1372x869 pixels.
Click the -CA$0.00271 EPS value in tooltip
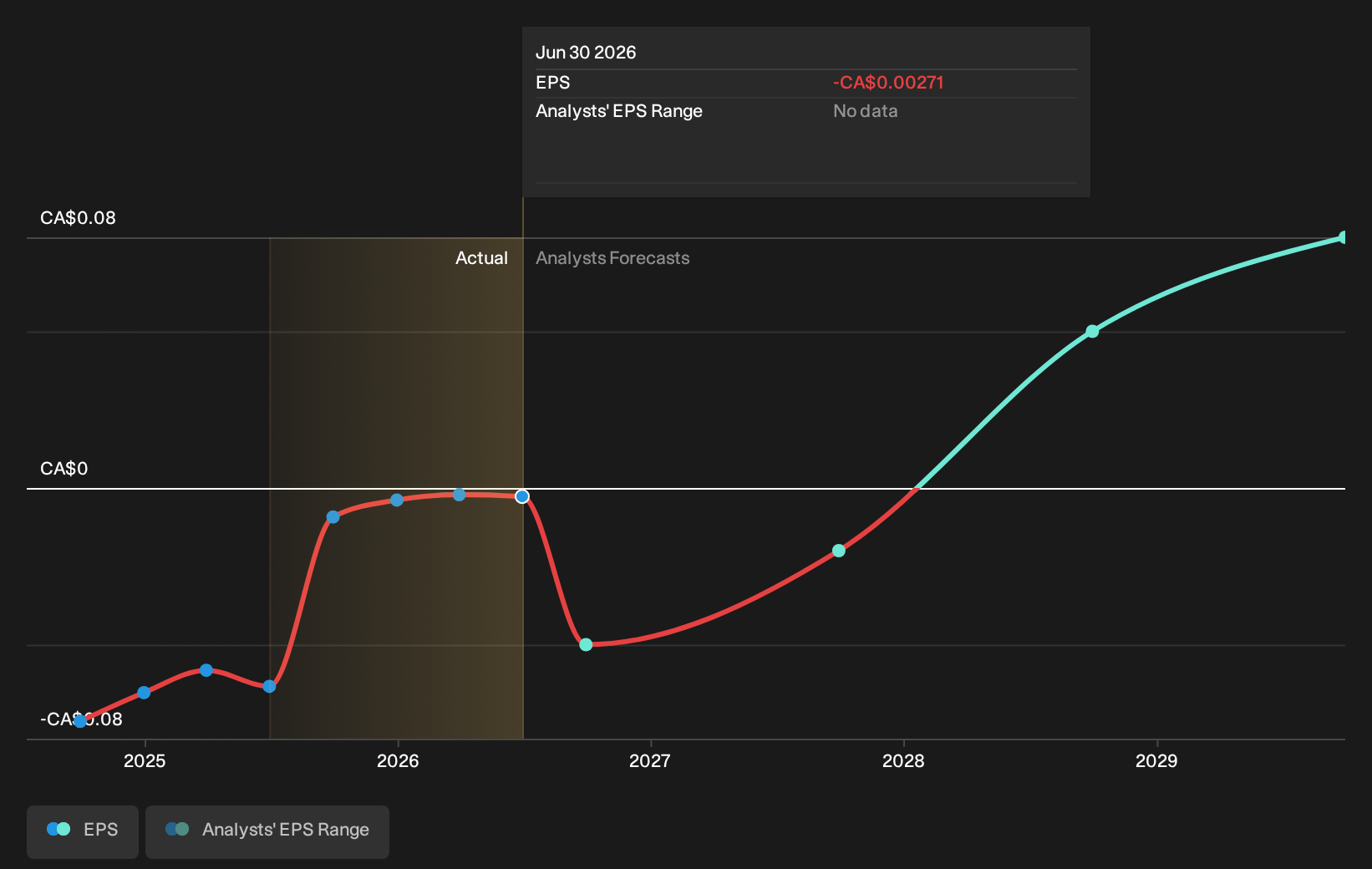(x=888, y=83)
